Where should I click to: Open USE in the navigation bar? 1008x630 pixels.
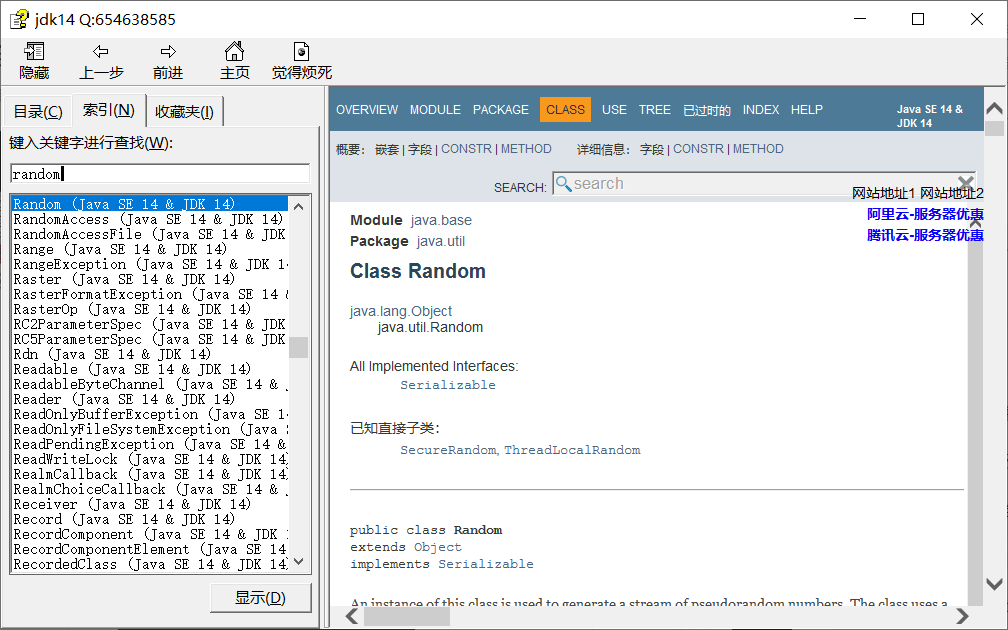(614, 110)
